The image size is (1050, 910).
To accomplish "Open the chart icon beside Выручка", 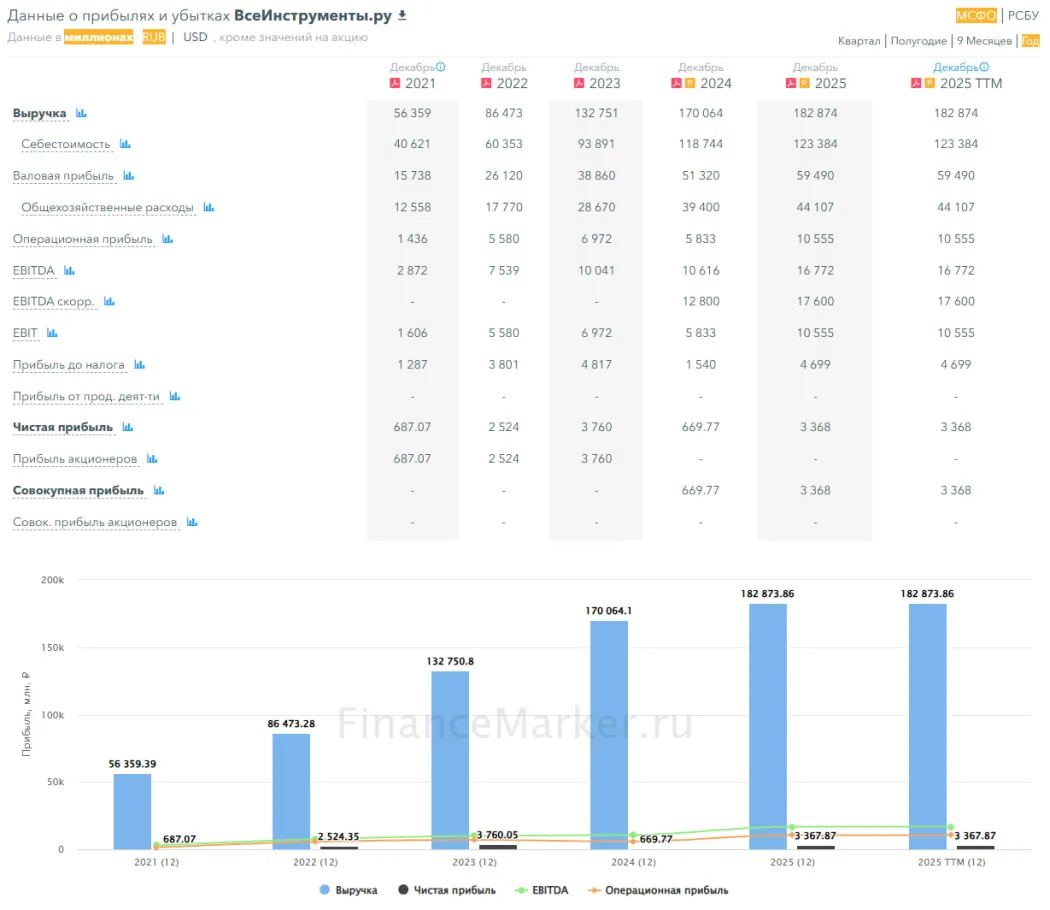I will point(81,114).
